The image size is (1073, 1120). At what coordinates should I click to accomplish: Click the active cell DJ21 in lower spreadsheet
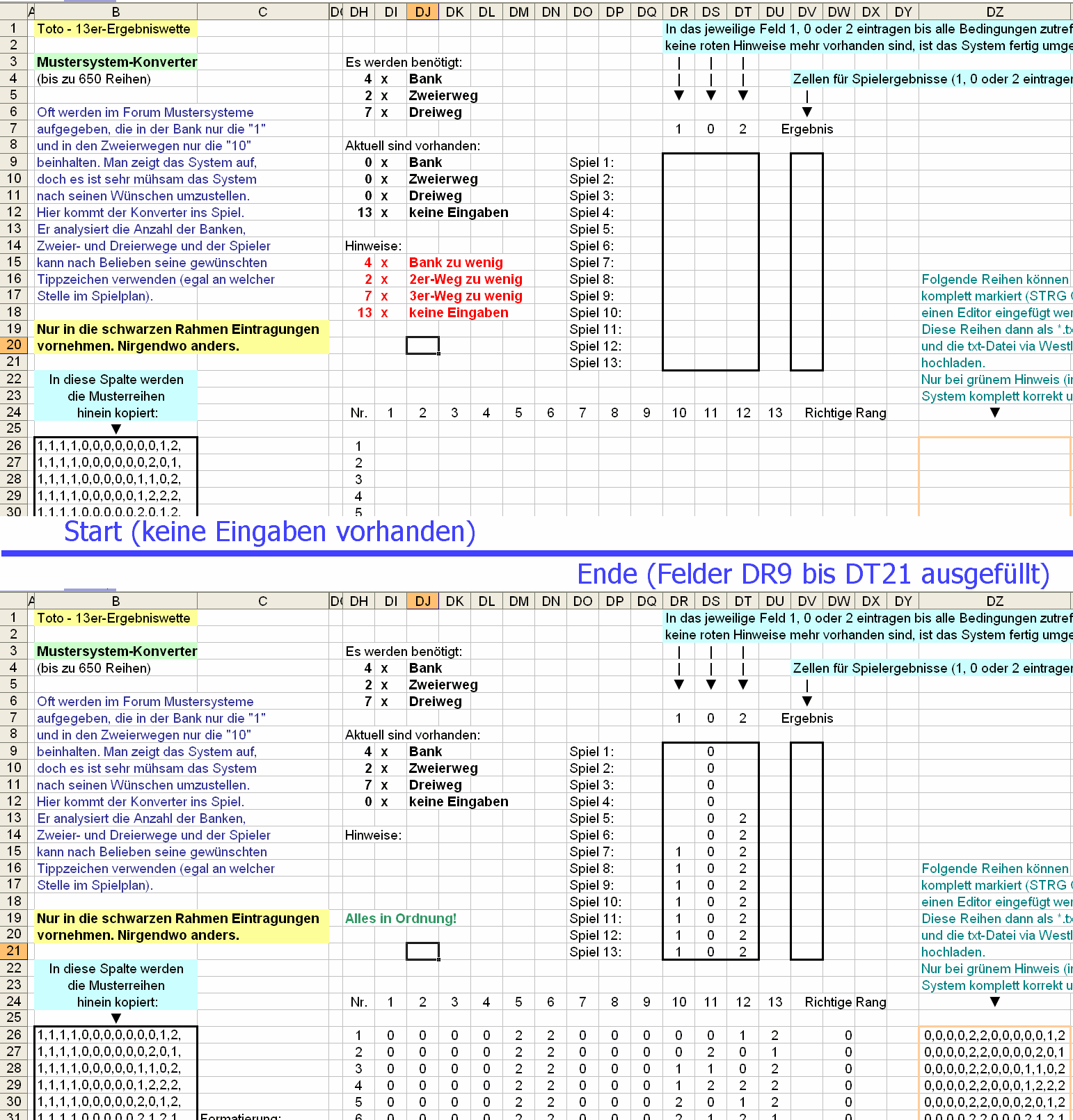tap(423, 952)
